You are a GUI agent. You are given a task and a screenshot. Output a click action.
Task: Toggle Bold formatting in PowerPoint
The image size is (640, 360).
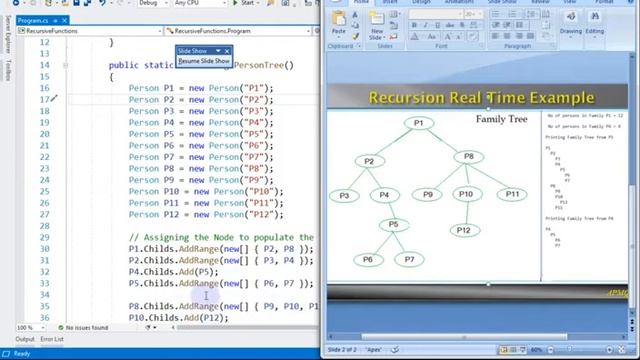click(414, 25)
